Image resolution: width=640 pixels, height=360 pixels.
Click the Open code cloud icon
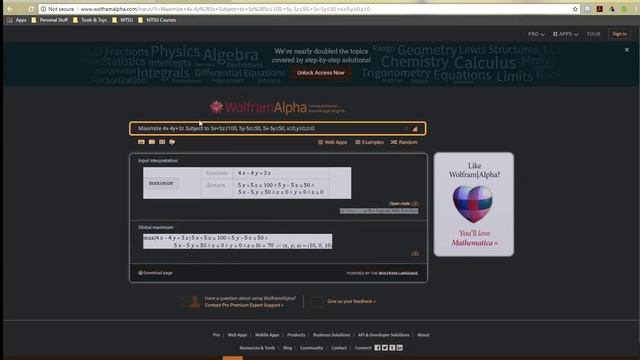coord(415,204)
